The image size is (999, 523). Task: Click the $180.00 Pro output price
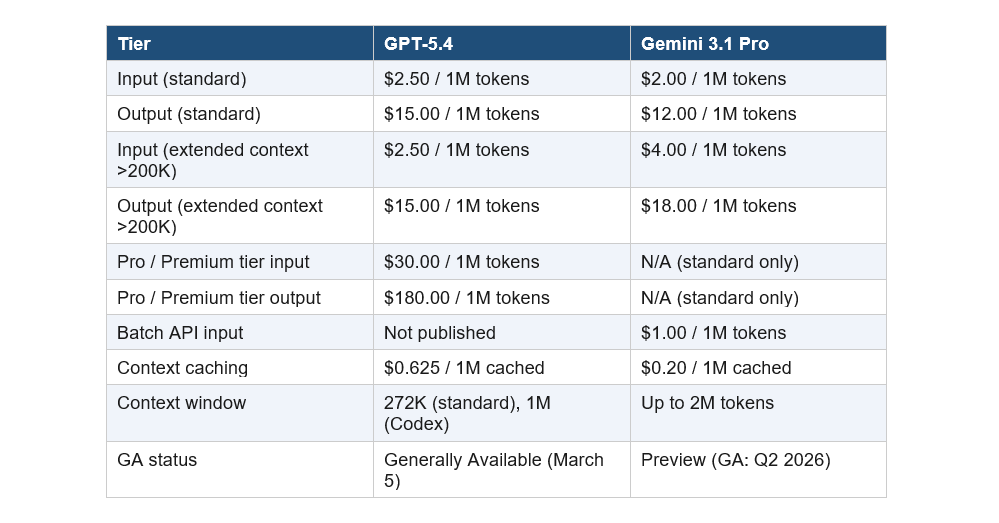click(x=466, y=298)
